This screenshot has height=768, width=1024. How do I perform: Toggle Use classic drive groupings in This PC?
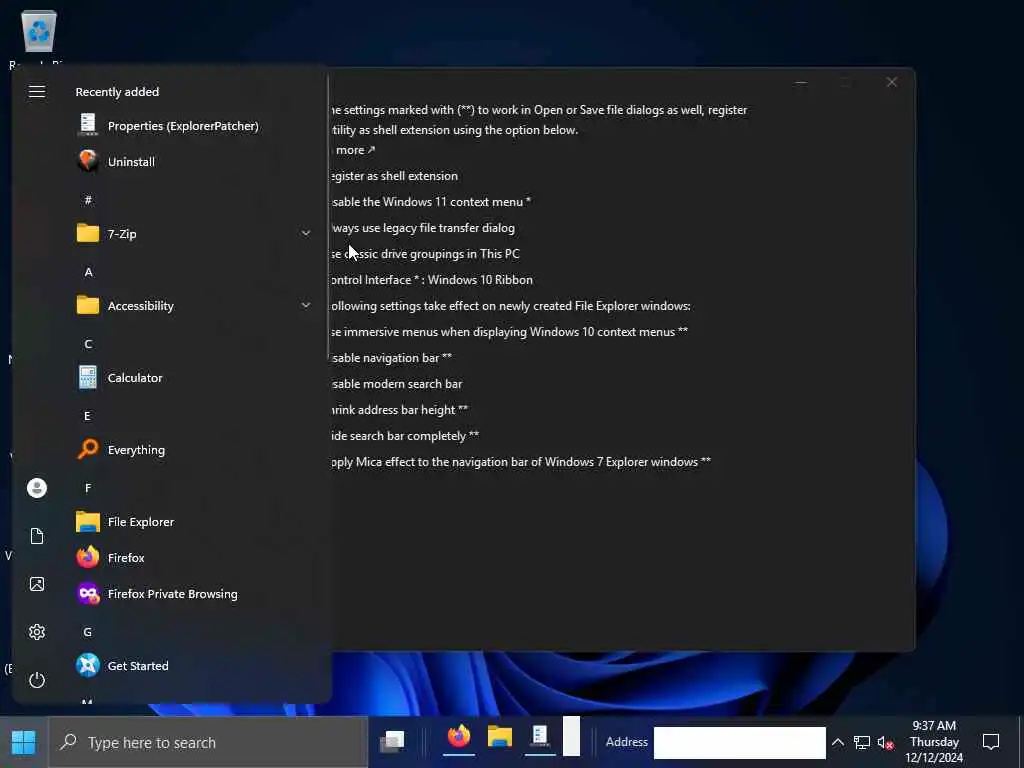(425, 253)
